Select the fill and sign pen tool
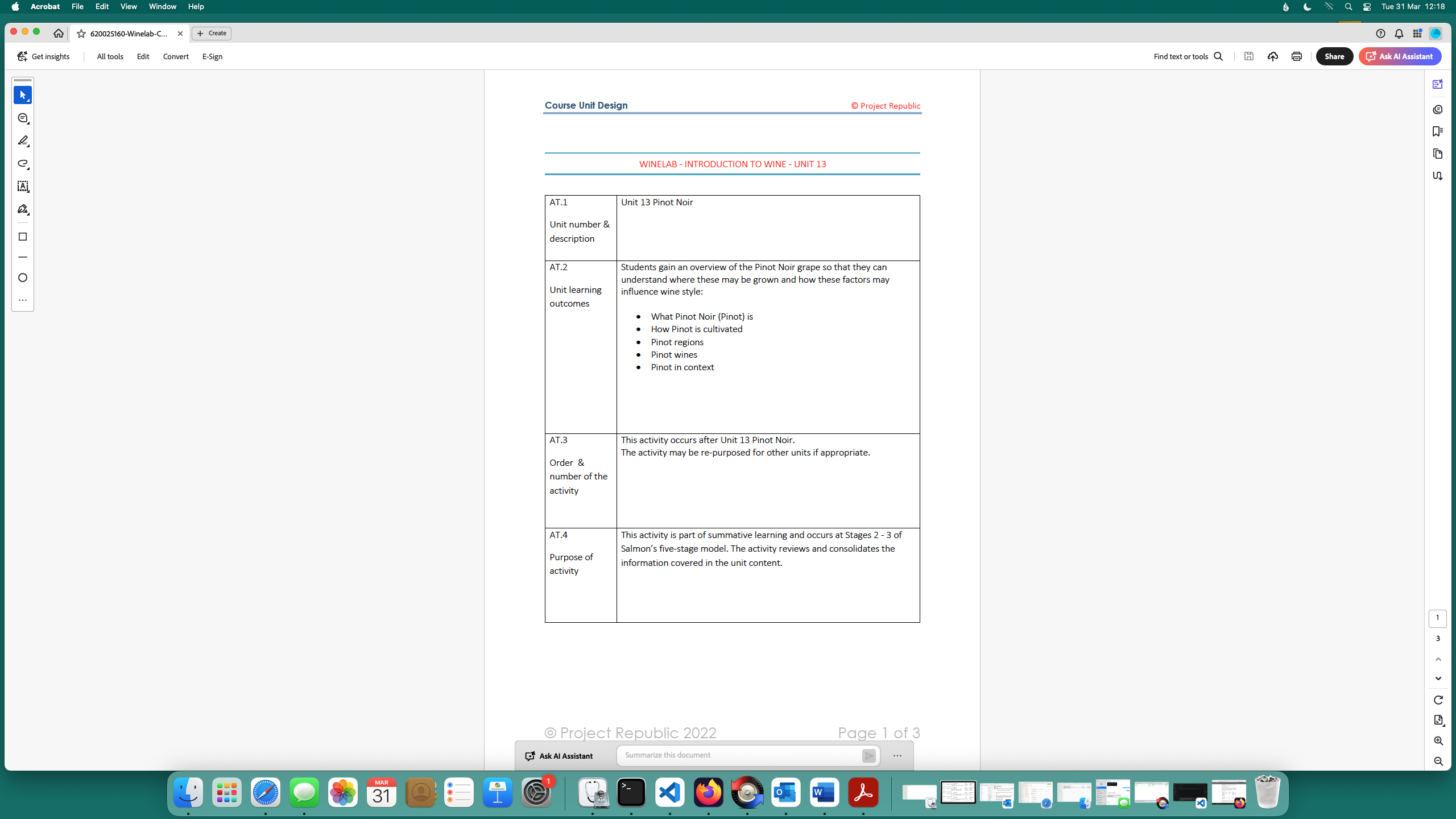This screenshot has height=819, width=1456. [x=23, y=210]
